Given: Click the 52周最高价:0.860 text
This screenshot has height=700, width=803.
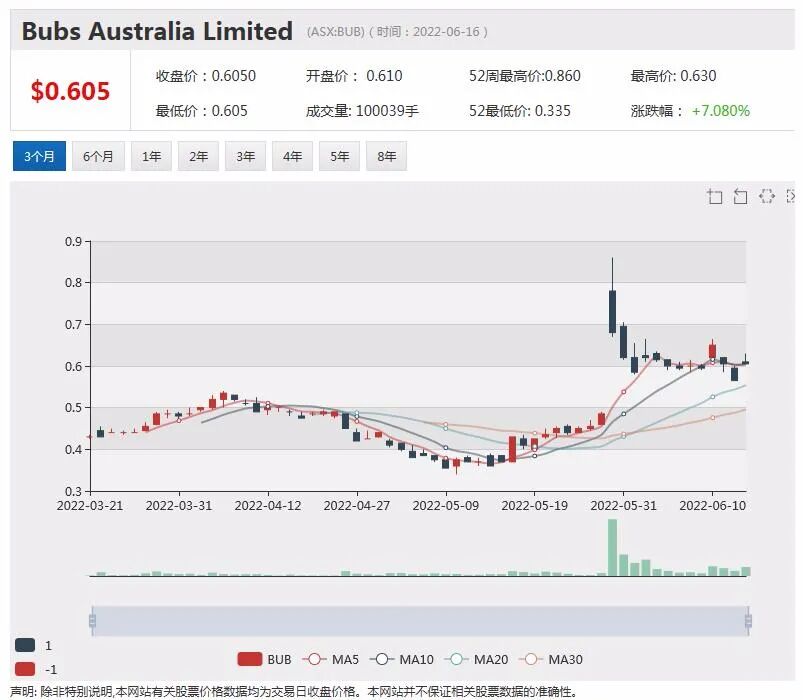Looking at the screenshot, I should [525, 76].
